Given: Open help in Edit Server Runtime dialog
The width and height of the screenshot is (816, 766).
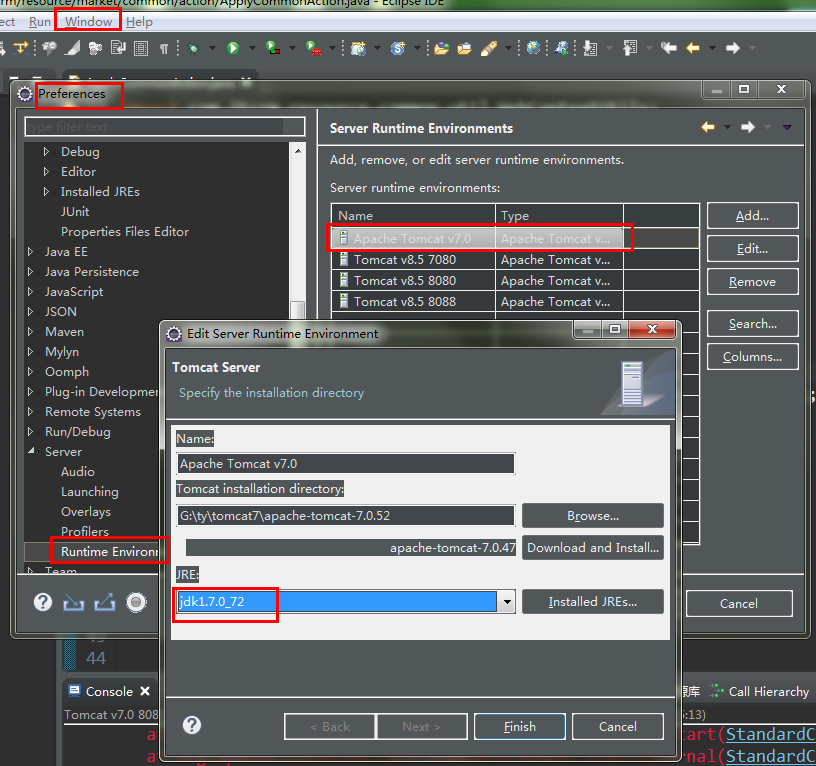Looking at the screenshot, I should (192, 725).
